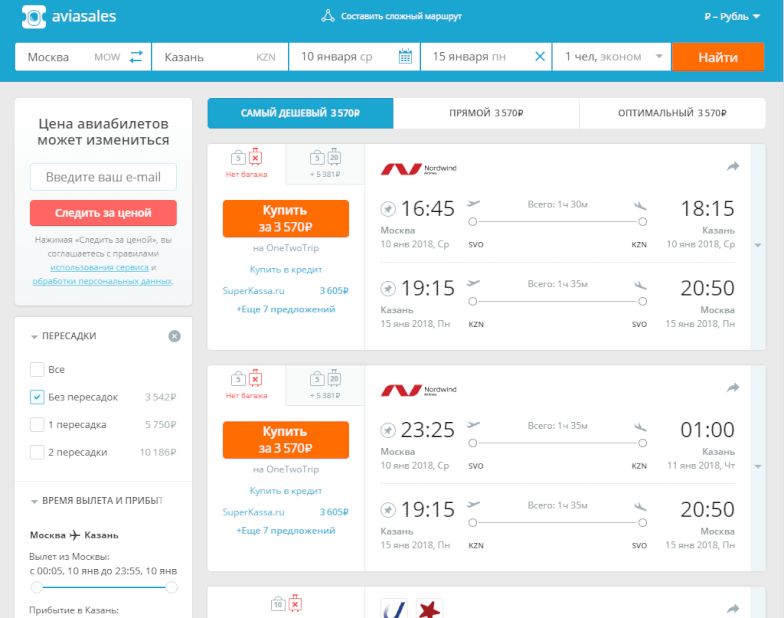Check the Все transfers checkbox
Viewport: 784px width, 618px height.
pos(38,369)
